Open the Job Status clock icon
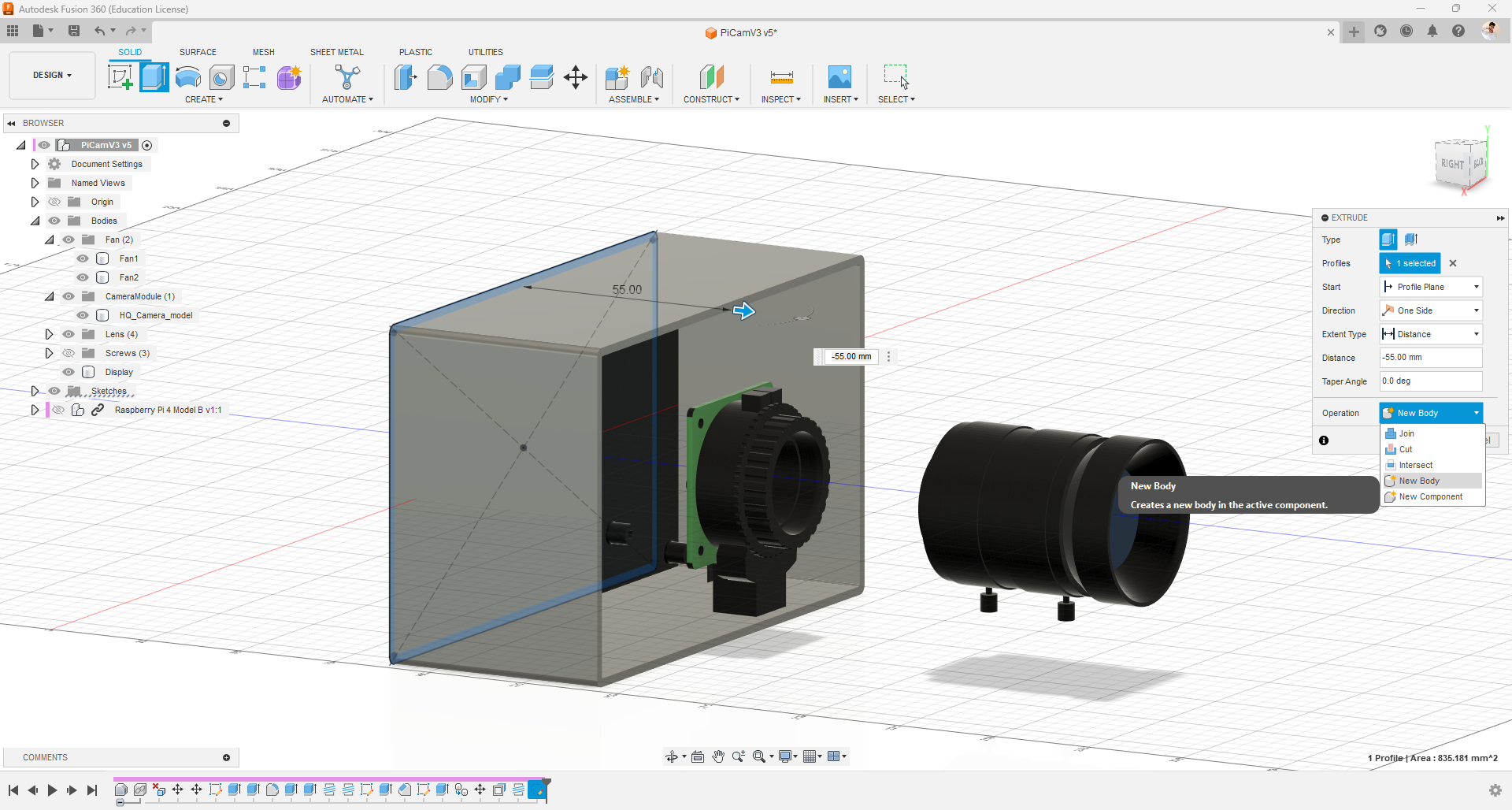This screenshot has height=810, width=1512. pos(1406,31)
